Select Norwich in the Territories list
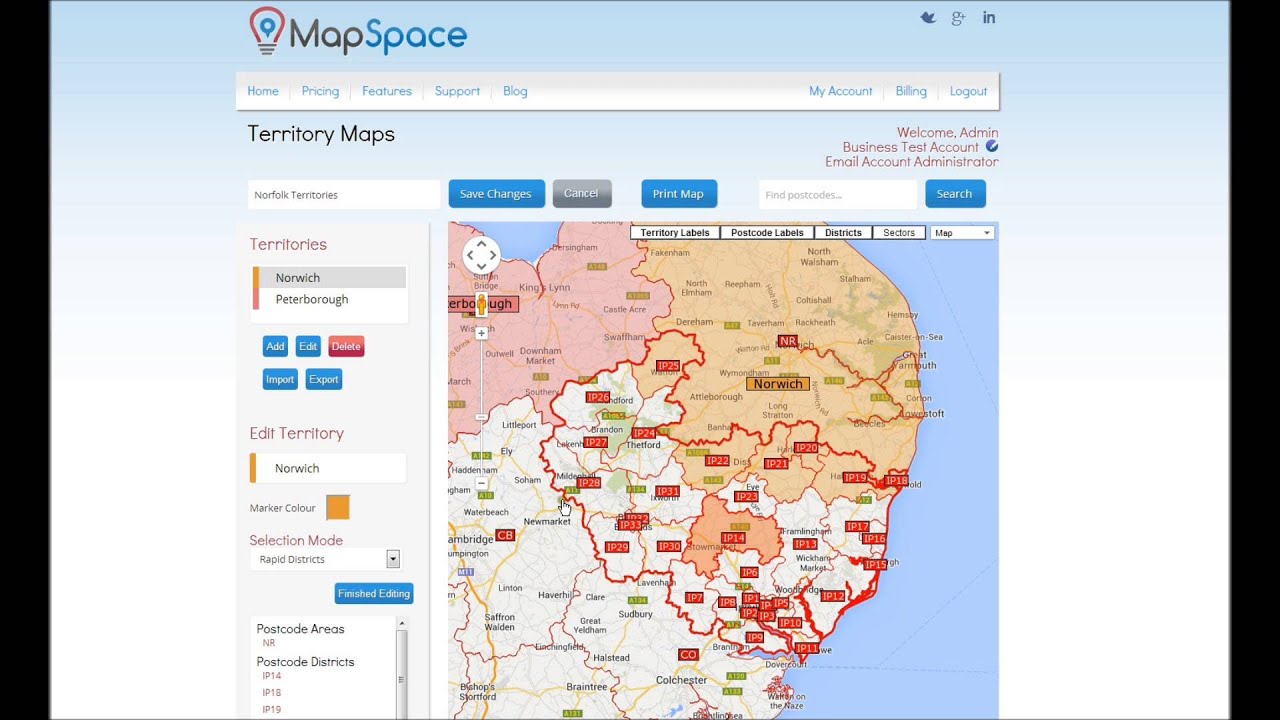This screenshot has width=1280, height=720. [x=330, y=278]
